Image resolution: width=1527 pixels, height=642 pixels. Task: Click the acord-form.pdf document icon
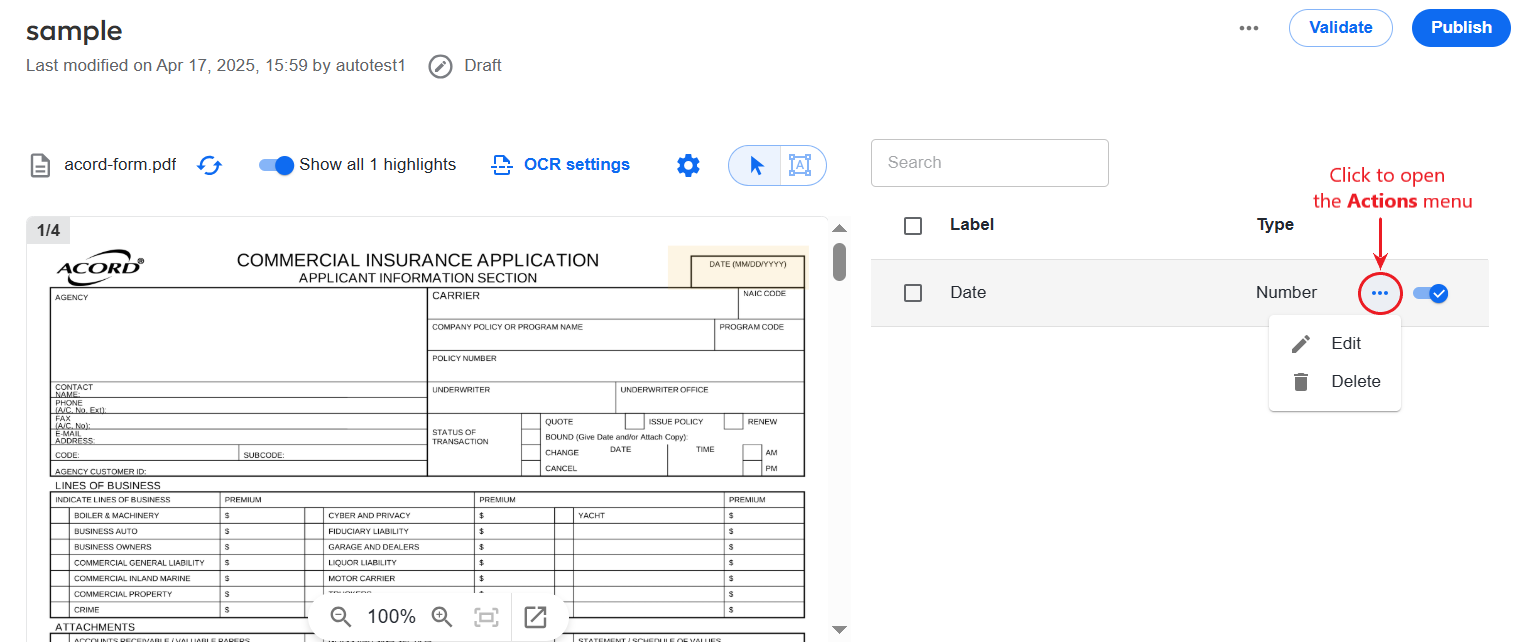(x=39, y=165)
